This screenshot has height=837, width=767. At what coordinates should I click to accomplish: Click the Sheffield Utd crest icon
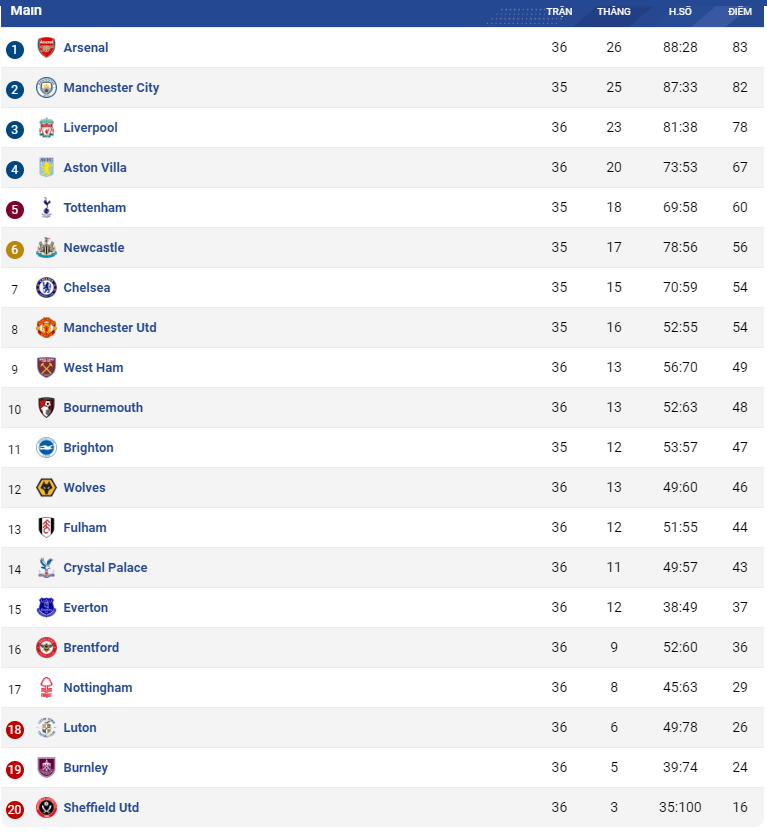point(46,808)
